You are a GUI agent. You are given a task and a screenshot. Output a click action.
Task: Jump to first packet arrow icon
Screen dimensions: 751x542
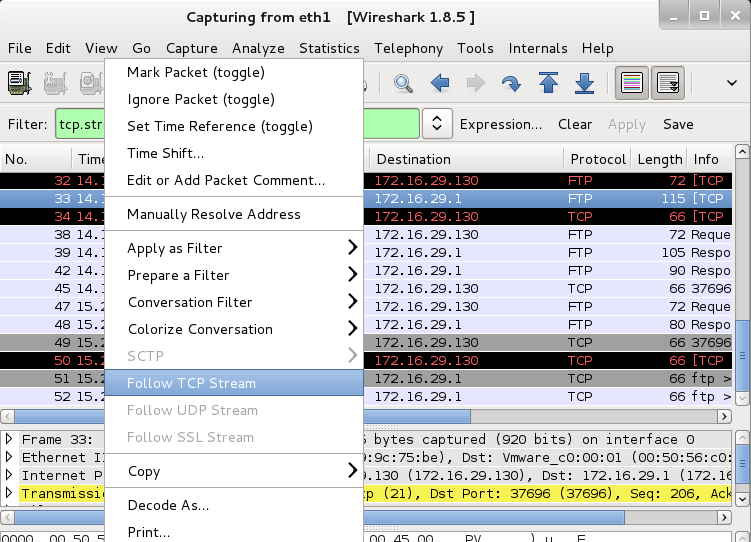pyautogui.click(x=548, y=83)
